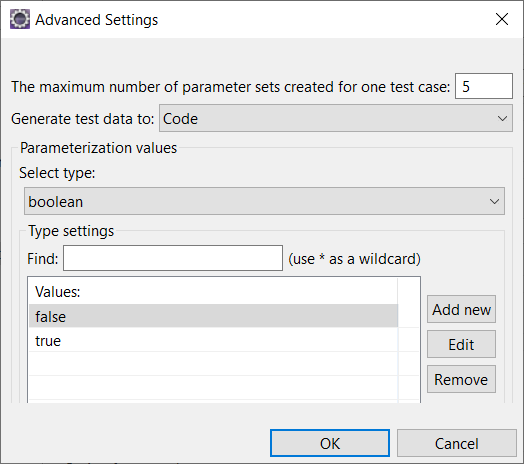
Task: Focus the Find text field
Action: 173,258
